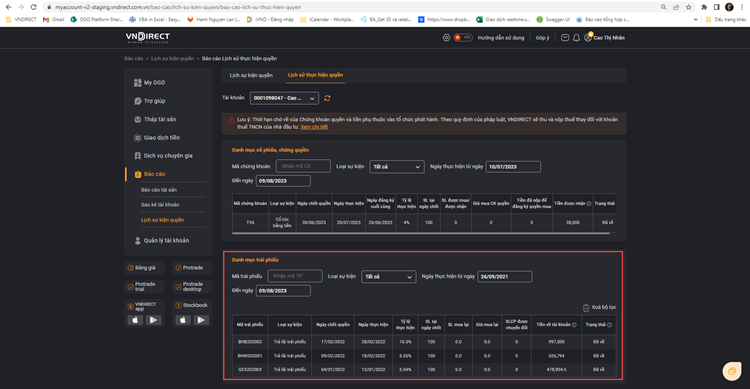Screen dimensions: 750x389
Task: Reload the browser page
Action: pyautogui.click(x=33, y=7)
